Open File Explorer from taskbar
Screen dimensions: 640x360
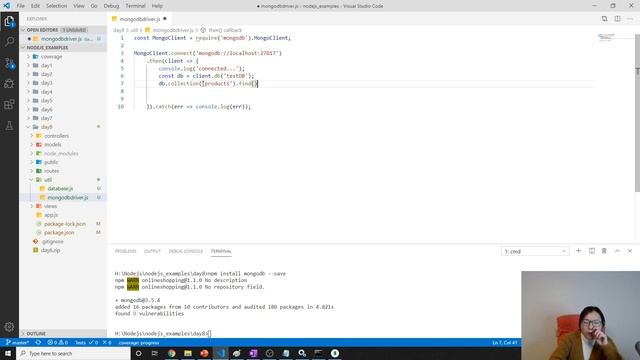pos(188,353)
